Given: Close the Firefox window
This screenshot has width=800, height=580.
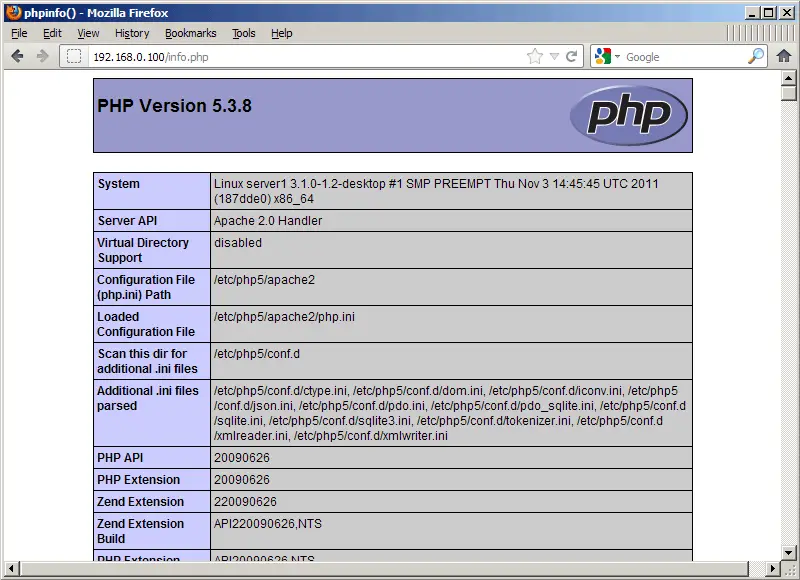Looking at the screenshot, I should tap(787, 13).
